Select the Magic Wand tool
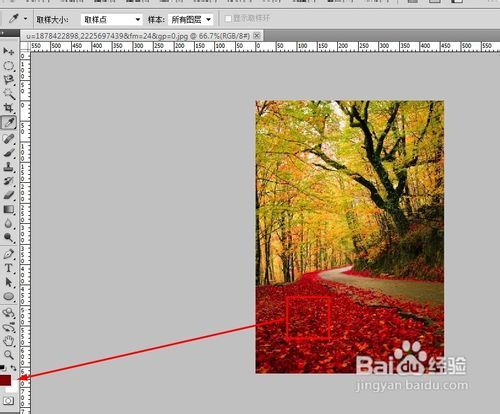 pyautogui.click(x=9, y=94)
